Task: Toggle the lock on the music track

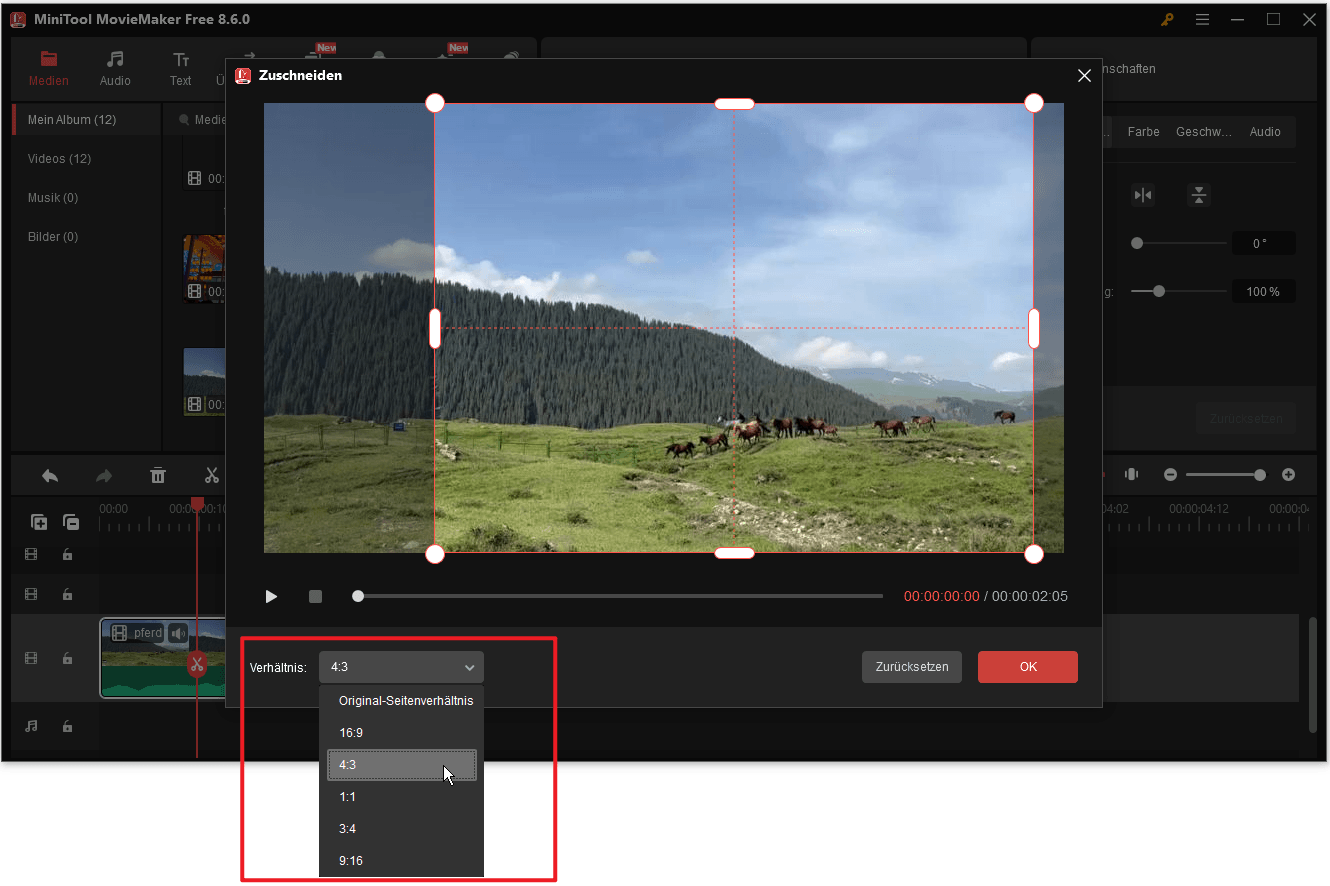Action: [67, 727]
